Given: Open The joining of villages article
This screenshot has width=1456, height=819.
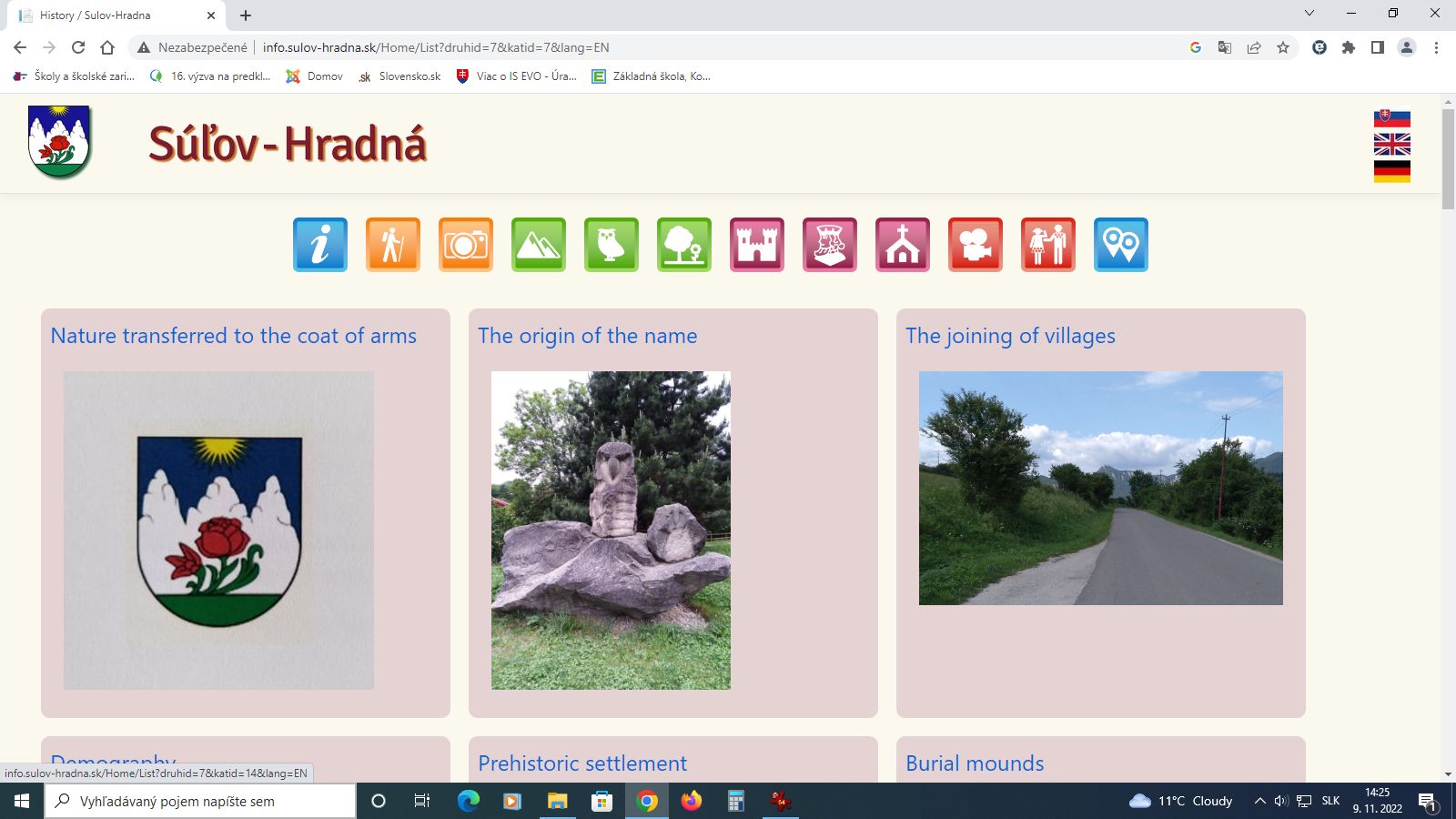Looking at the screenshot, I should [x=1010, y=336].
